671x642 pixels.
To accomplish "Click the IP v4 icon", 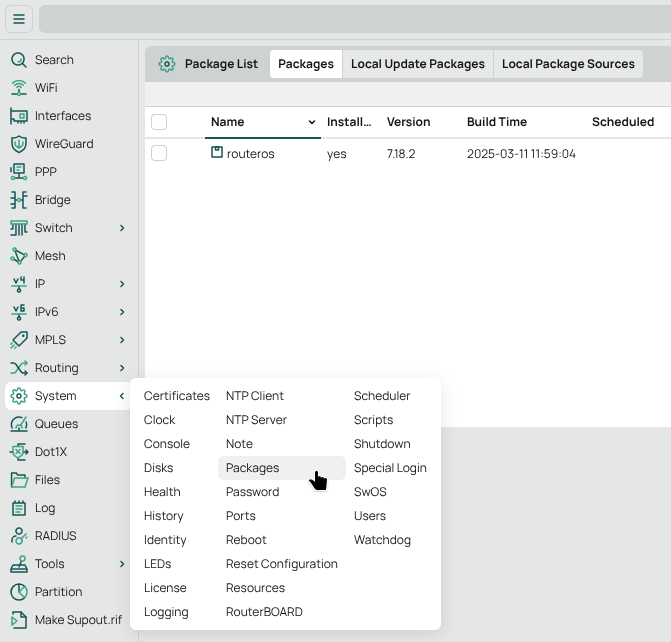I will coord(19,284).
